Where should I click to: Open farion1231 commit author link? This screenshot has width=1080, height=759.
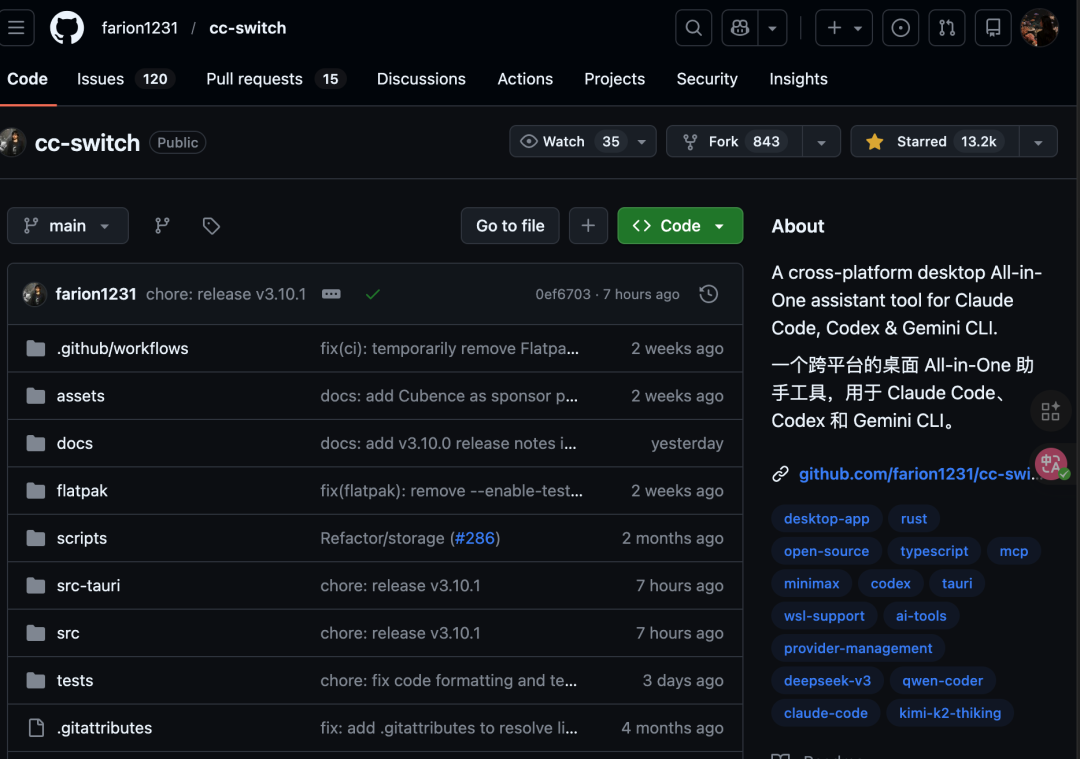tap(96, 294)
